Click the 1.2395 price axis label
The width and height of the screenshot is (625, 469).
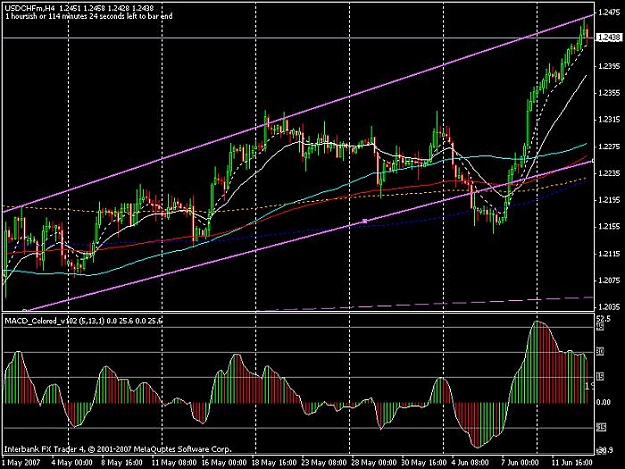point(609,66)
